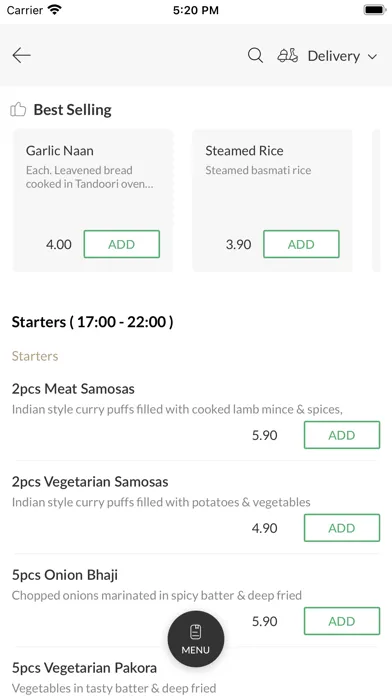Screen dimensions: 392x696
Task: Select the Starters 17:00 - 22:00 section header
Action: pyautogui.click(x=92, y=322)
